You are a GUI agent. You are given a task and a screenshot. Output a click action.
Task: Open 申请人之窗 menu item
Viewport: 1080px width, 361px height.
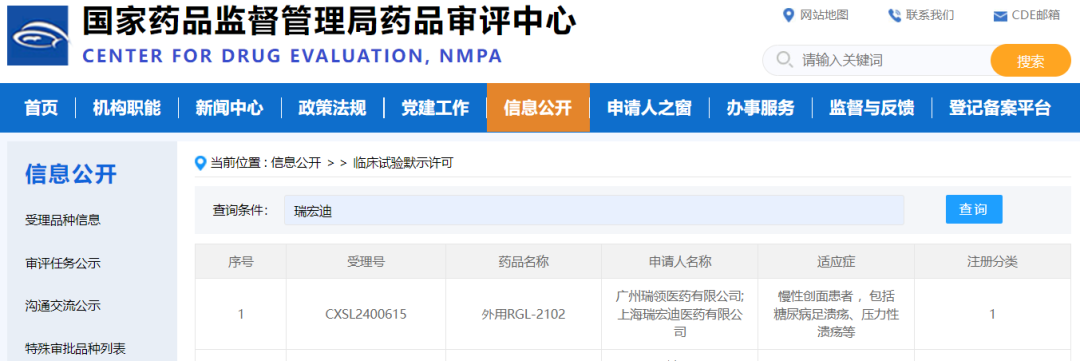coord(649,108)
